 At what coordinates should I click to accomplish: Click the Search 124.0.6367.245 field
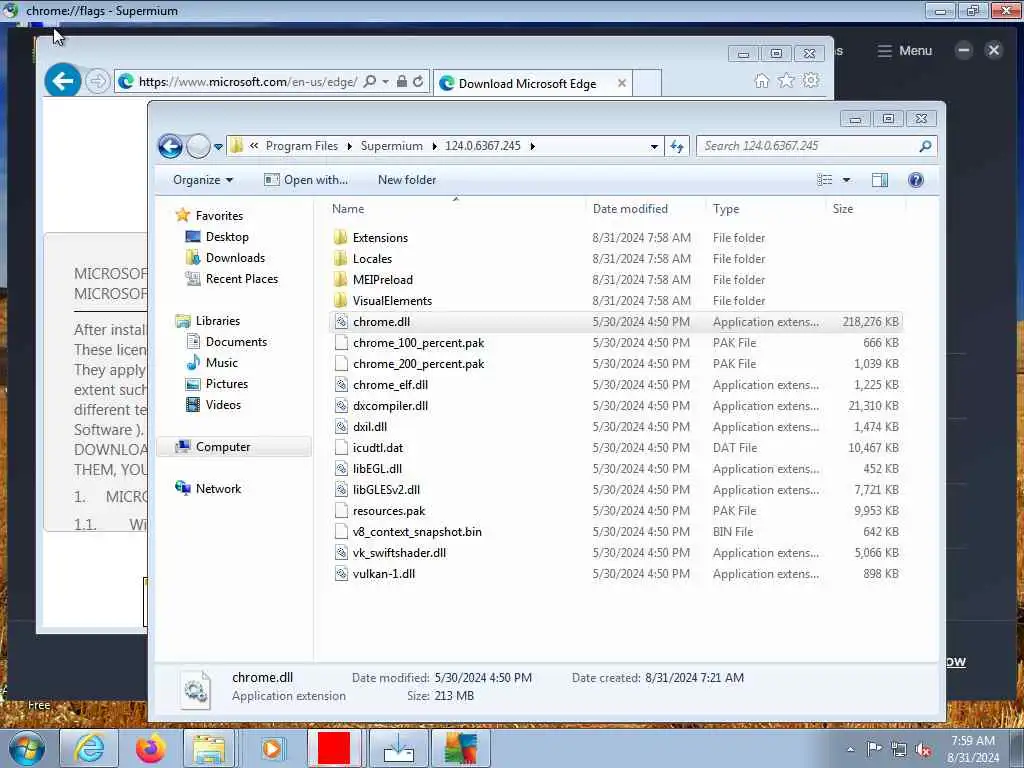tap(816, 146)
